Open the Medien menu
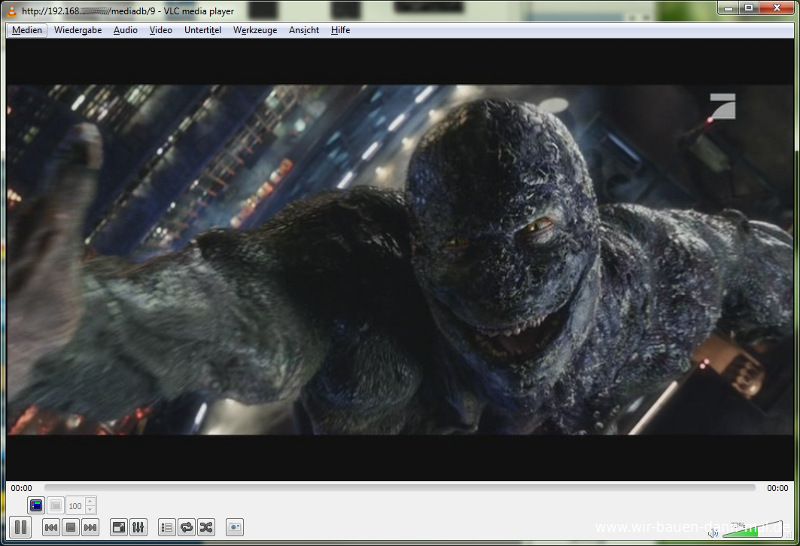 click(x=27, y=30)
